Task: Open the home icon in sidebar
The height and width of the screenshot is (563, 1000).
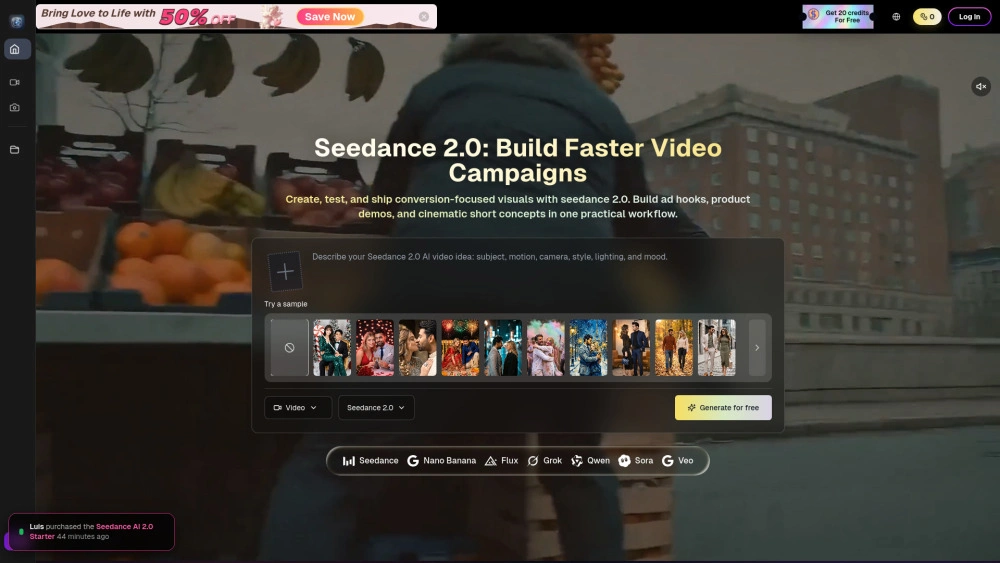Action: (17, 49)
